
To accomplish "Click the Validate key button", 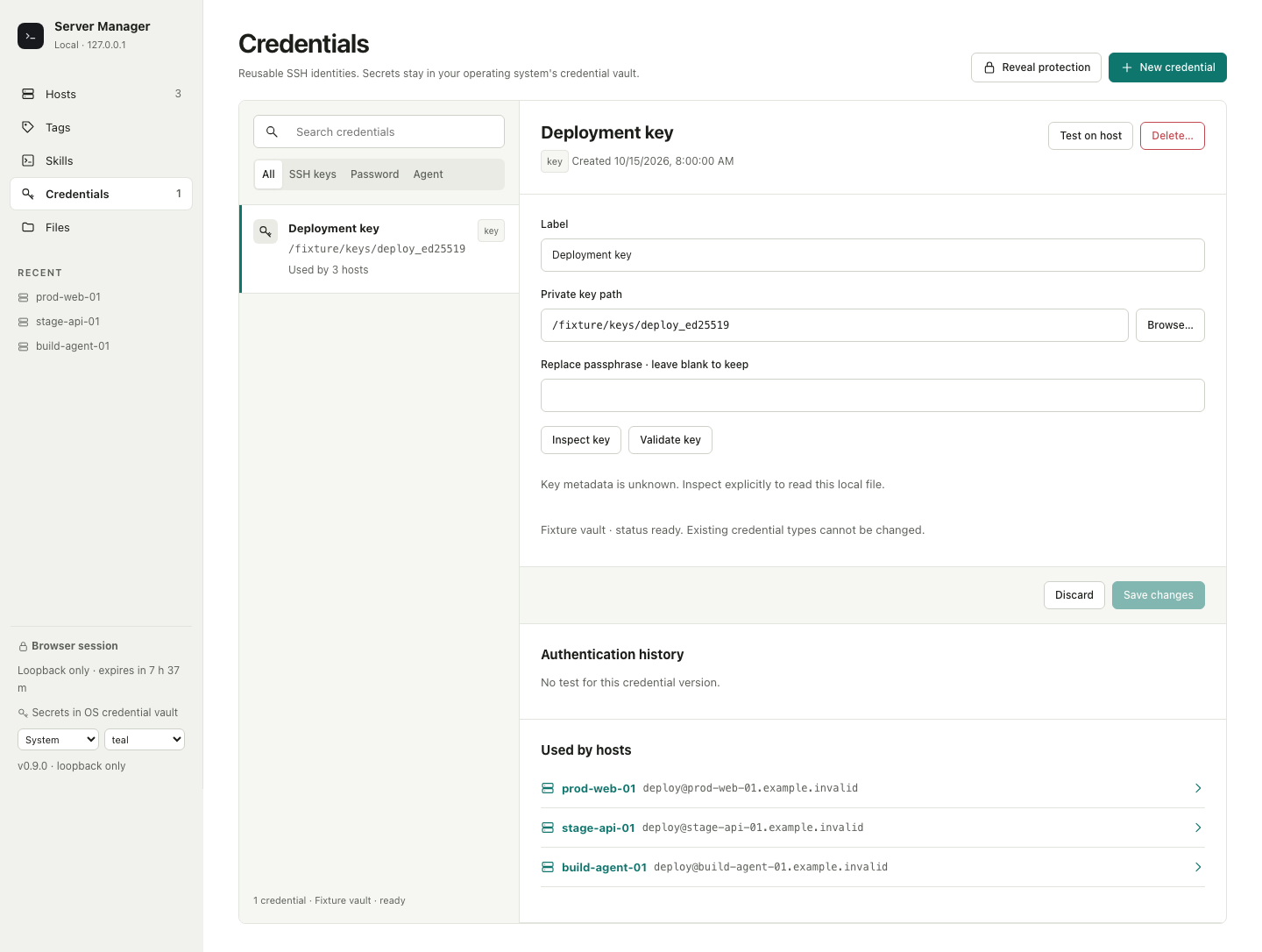I will [670, 440].
